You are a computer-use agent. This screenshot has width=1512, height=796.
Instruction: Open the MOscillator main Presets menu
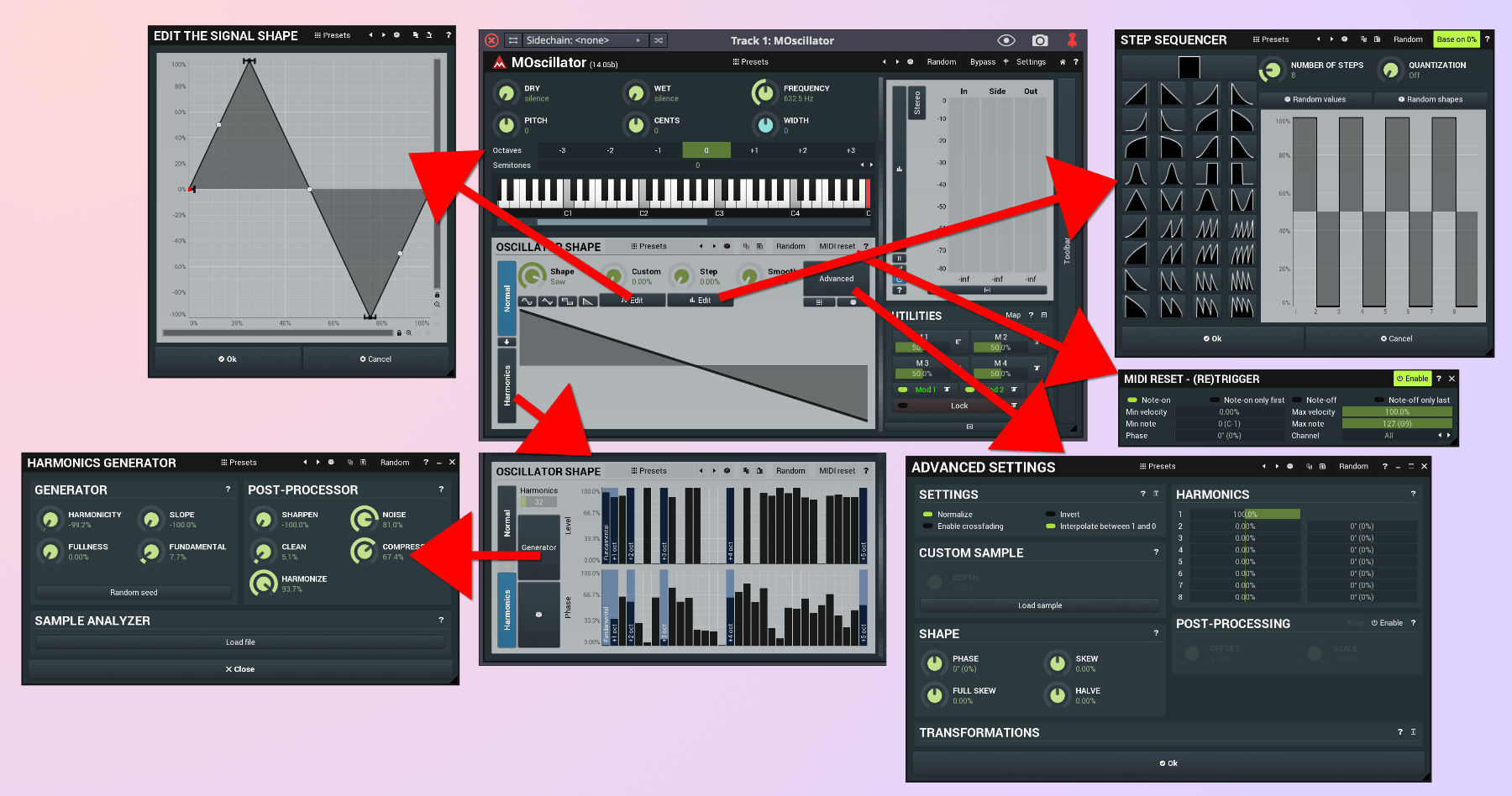750,62
